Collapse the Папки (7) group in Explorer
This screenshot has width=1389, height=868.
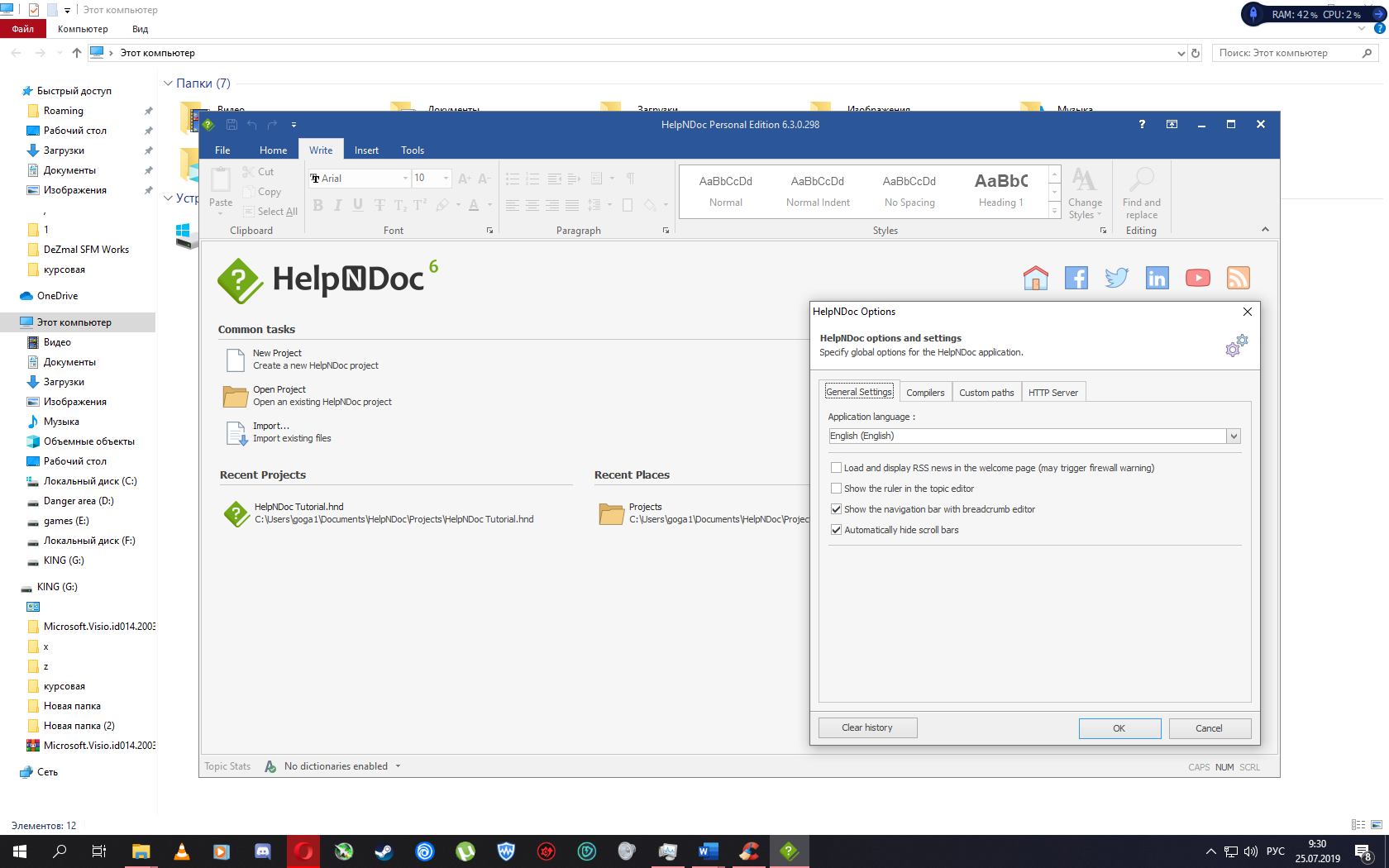[x=168, y=83]
